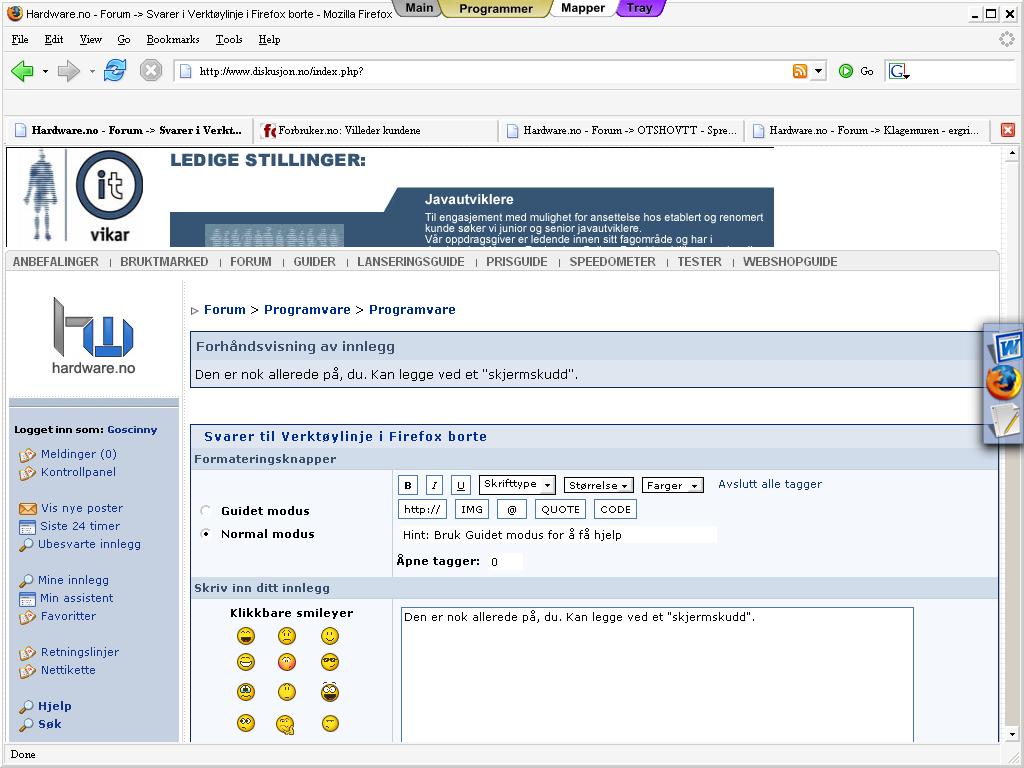
Task: Switch to the Klagemuren forum tab
Action: click(x=867, y=130)
